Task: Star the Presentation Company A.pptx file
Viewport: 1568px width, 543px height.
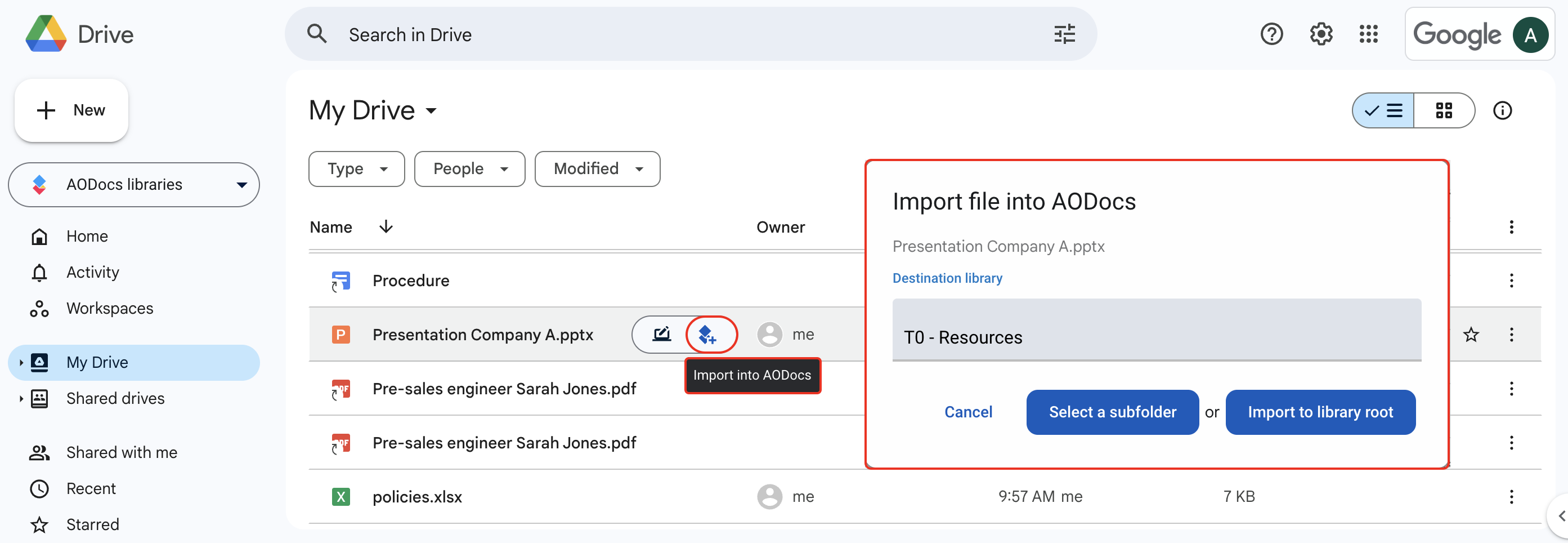Action: point(1471,334)
